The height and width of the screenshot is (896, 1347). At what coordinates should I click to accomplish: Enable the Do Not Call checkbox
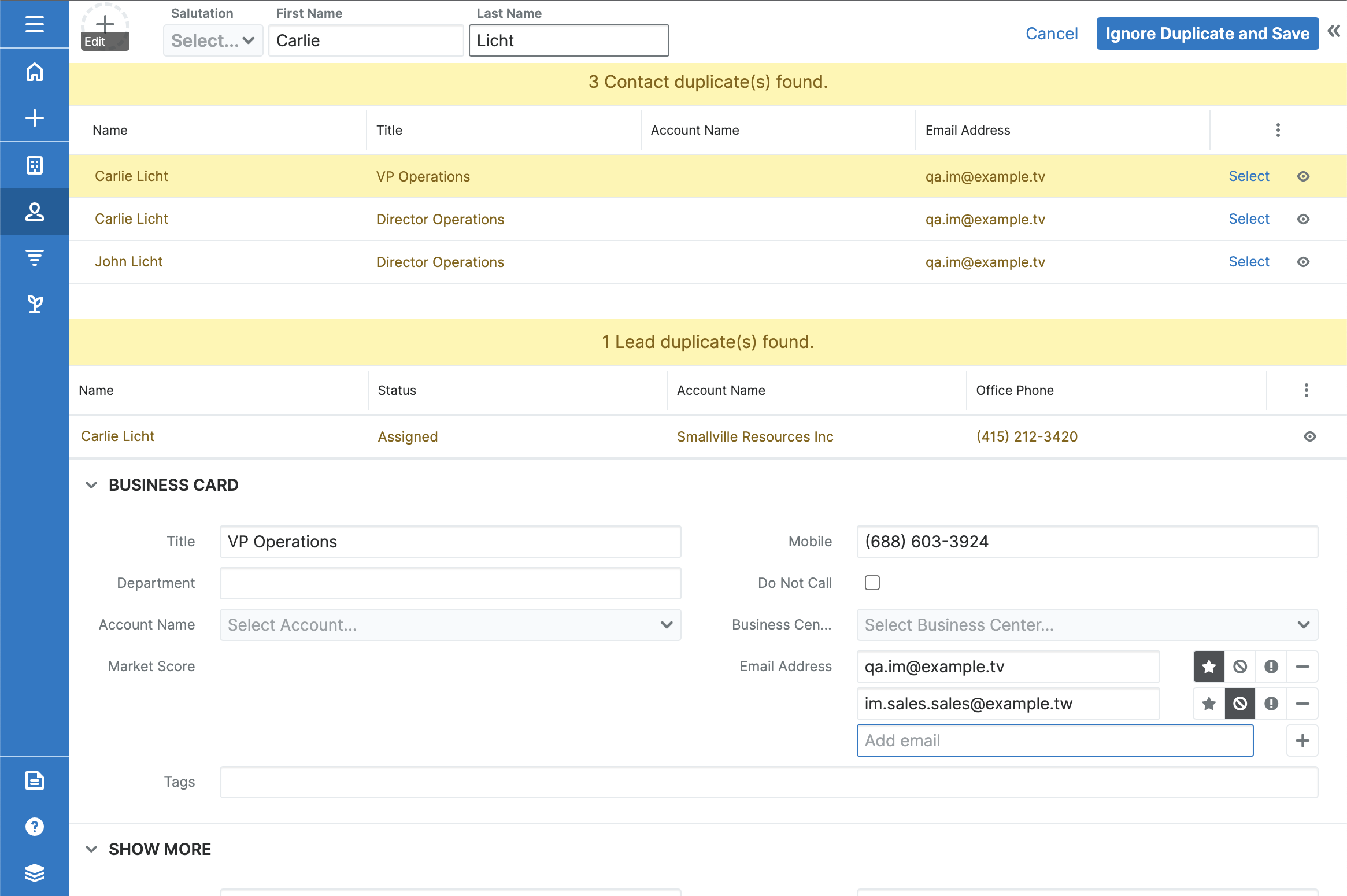[x=872, y=583]
